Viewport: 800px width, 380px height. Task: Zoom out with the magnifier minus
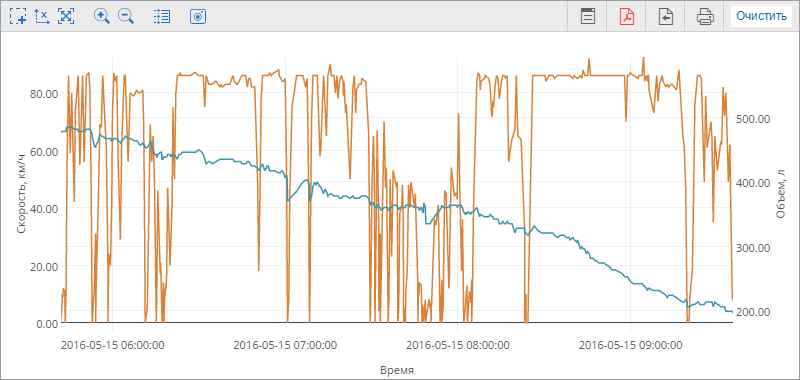pyautogui.click(x=126, y=16)
